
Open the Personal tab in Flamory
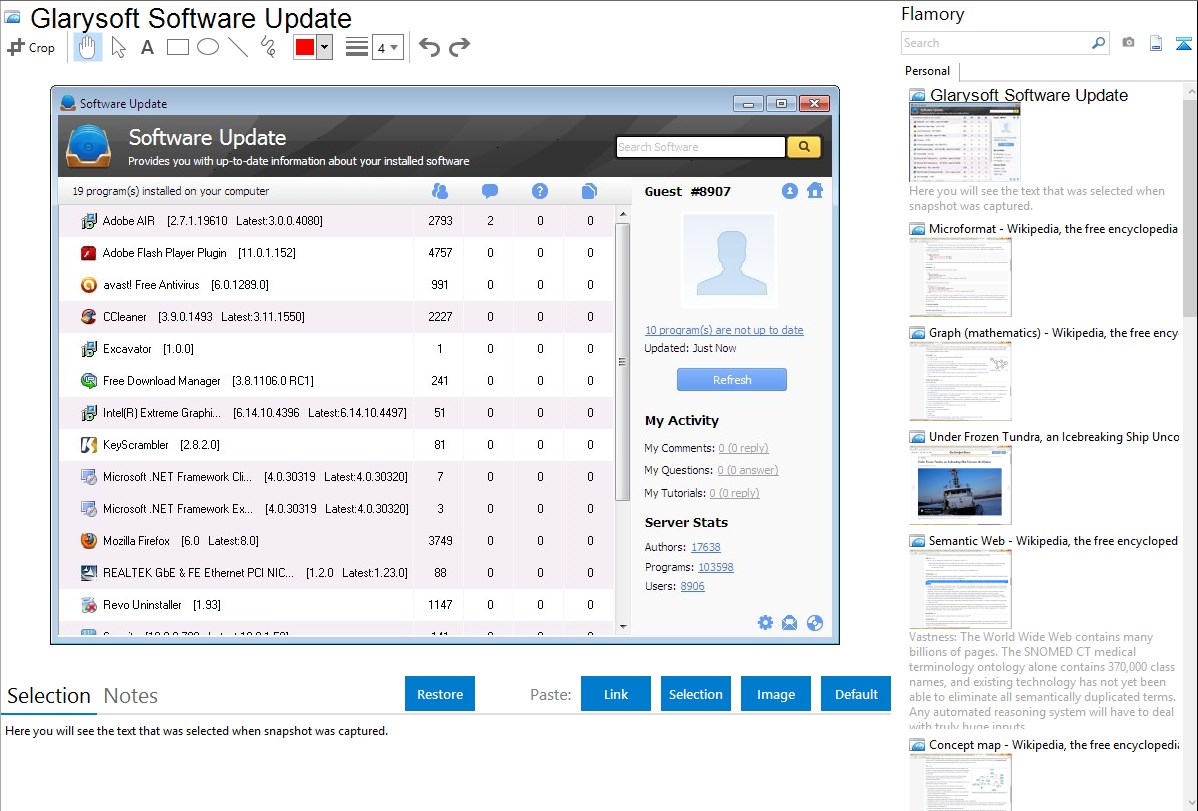point(928,71)
